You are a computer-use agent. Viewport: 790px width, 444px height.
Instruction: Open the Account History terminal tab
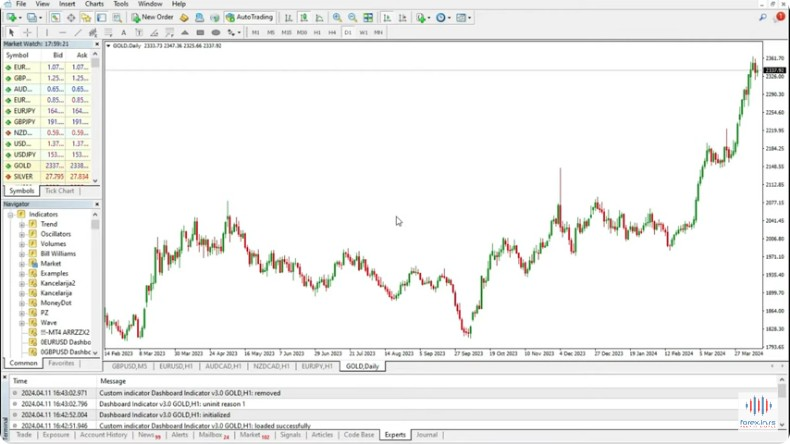point(103,434)
